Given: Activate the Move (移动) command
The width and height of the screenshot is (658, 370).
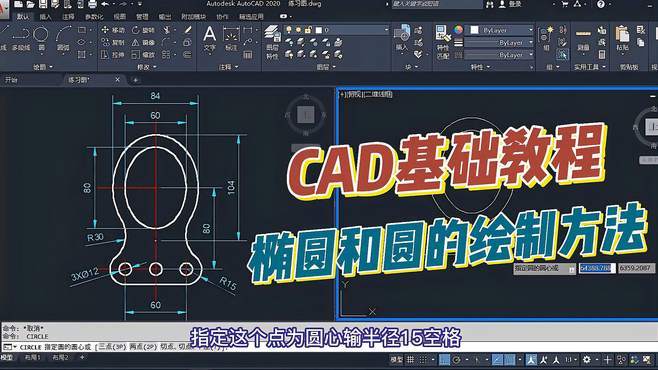Looking at the screenshot, I should coord(113,30).
